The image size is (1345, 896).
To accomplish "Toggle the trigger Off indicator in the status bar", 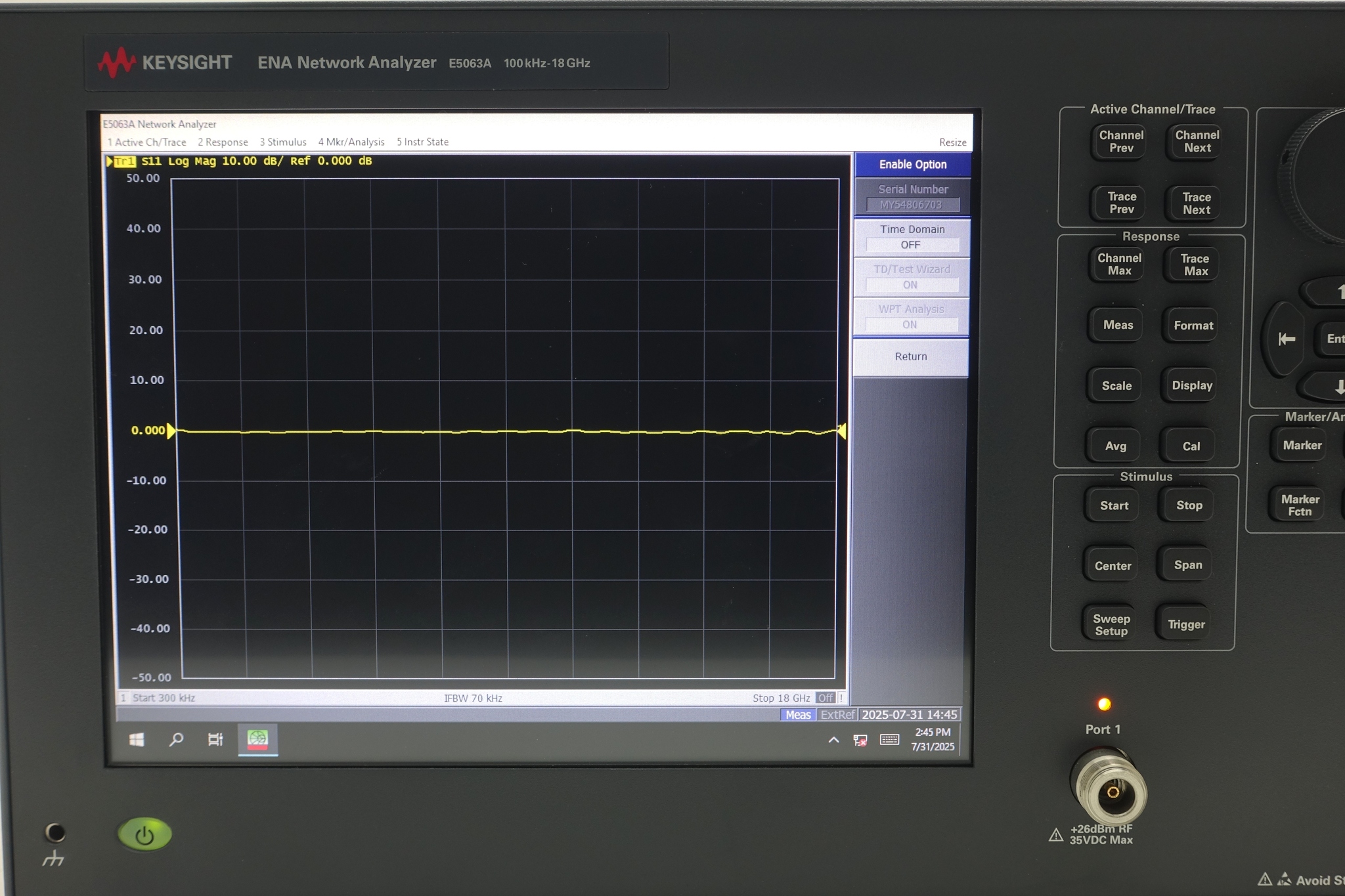I will tap(826, 698).
